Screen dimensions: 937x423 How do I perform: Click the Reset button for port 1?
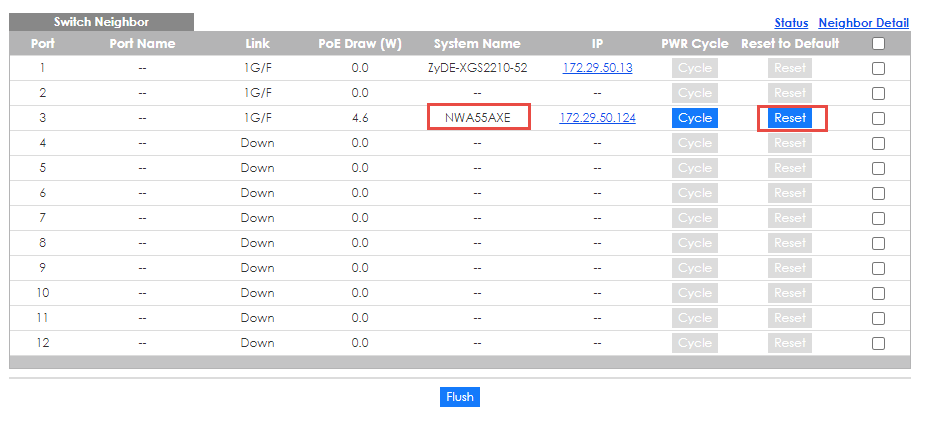point(789,68)
